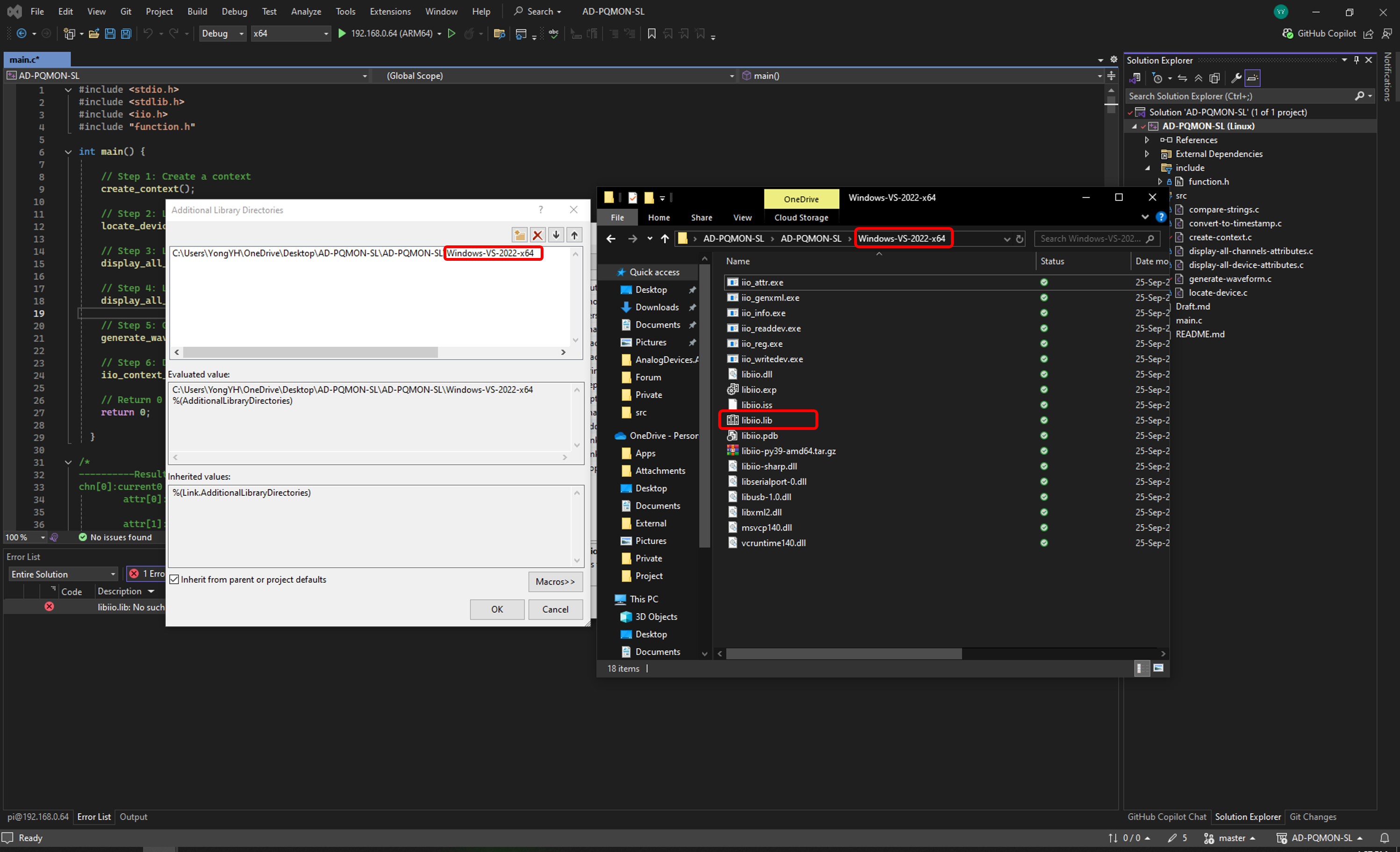Click the Save All toolbar icon

(126, 34)
